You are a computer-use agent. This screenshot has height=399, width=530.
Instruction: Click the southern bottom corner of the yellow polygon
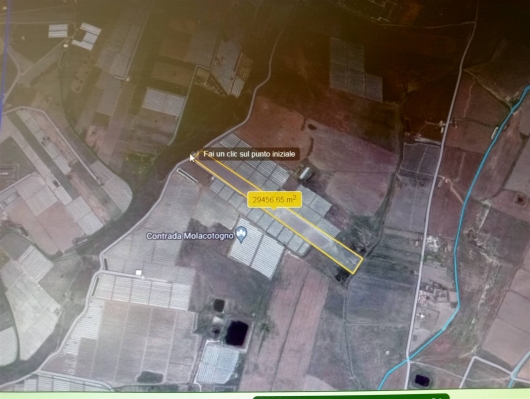click(x=353, y=273)
